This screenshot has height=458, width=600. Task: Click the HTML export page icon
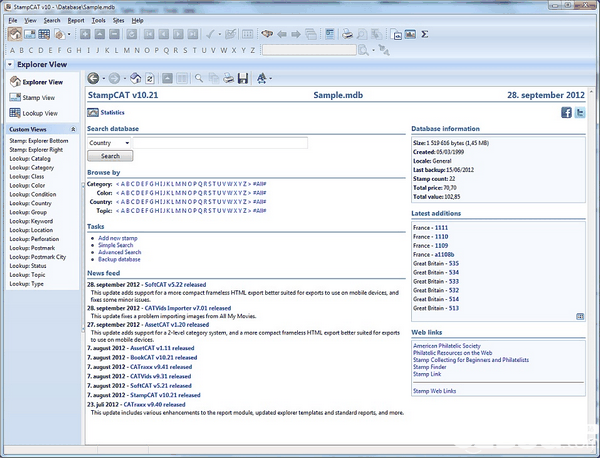pyautogui.click(x=396, y=34)
